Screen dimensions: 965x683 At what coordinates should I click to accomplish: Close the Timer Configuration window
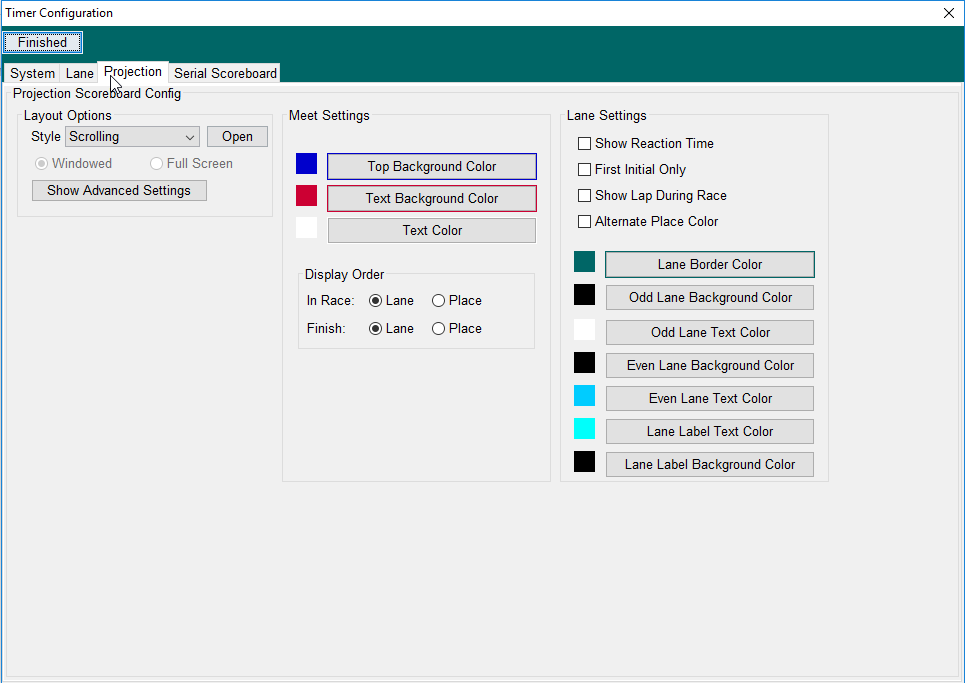tap(948, 13)
